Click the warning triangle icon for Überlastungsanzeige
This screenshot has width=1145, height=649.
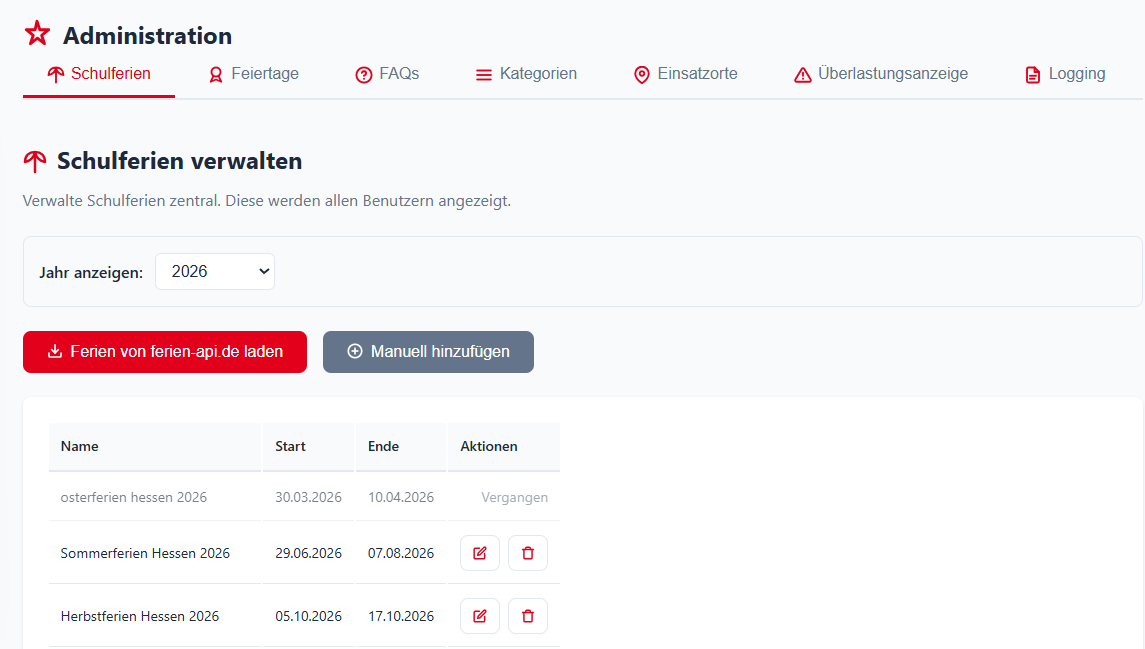803,74
